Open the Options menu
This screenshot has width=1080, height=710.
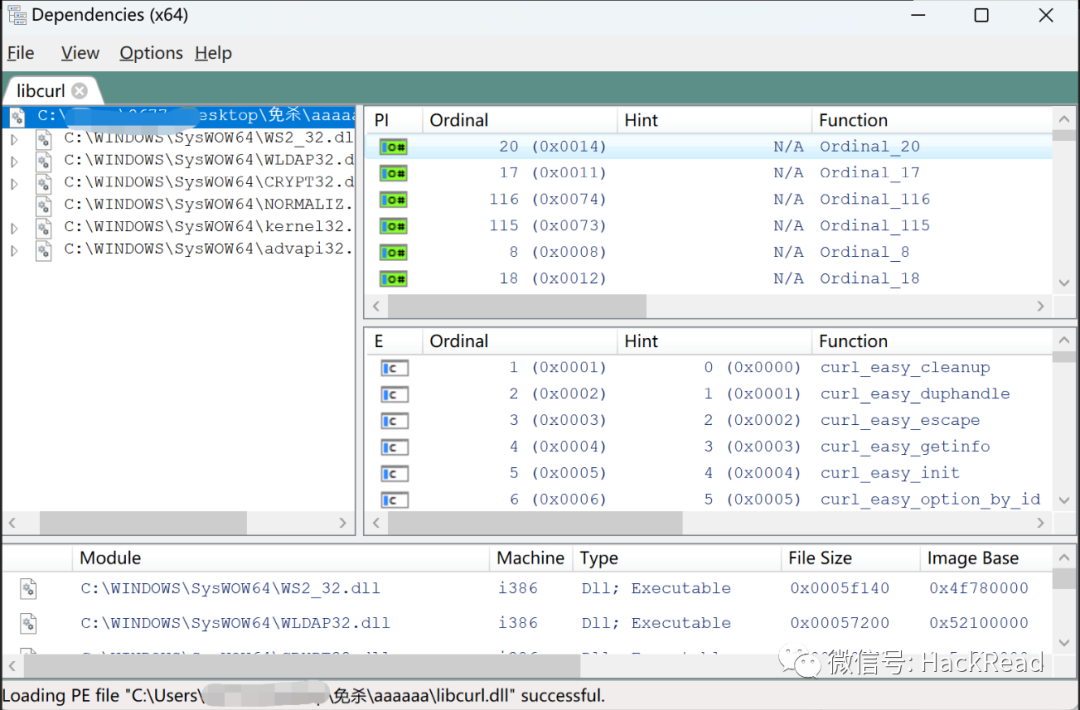151,53
